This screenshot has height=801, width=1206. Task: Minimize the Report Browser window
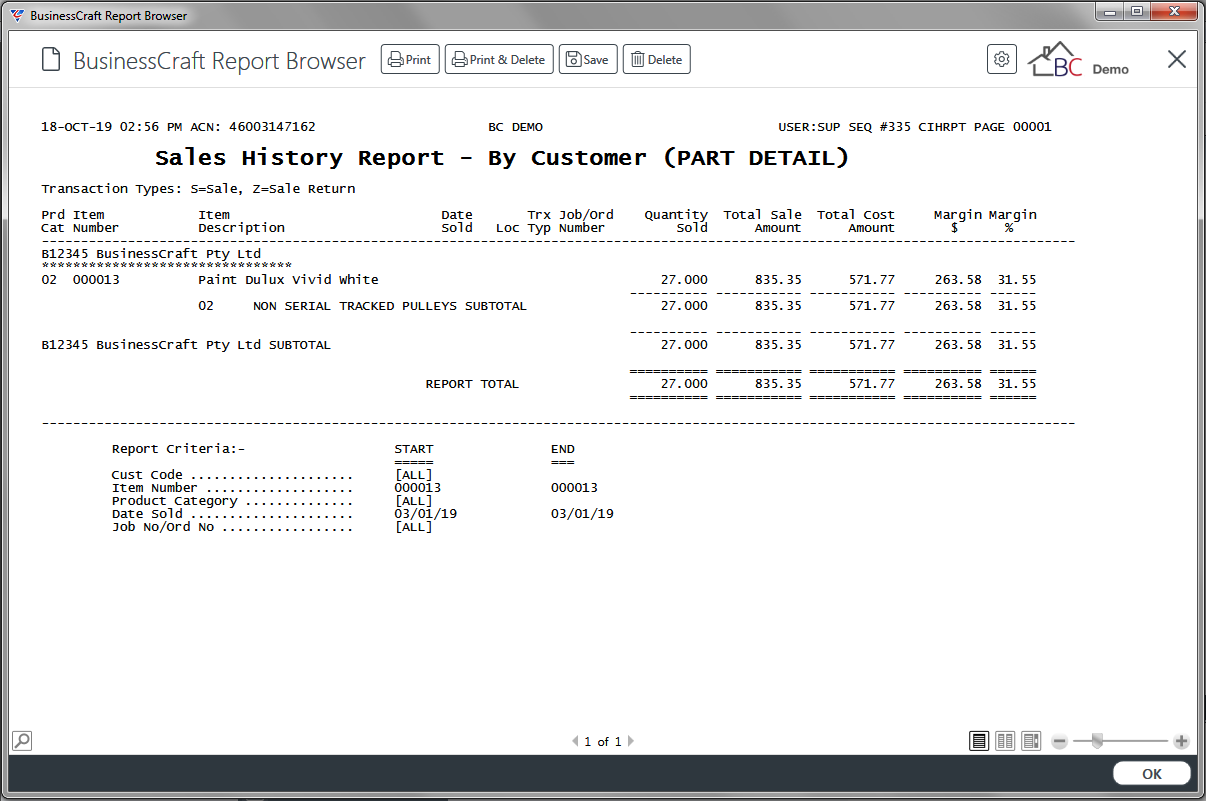(1109, 11)
